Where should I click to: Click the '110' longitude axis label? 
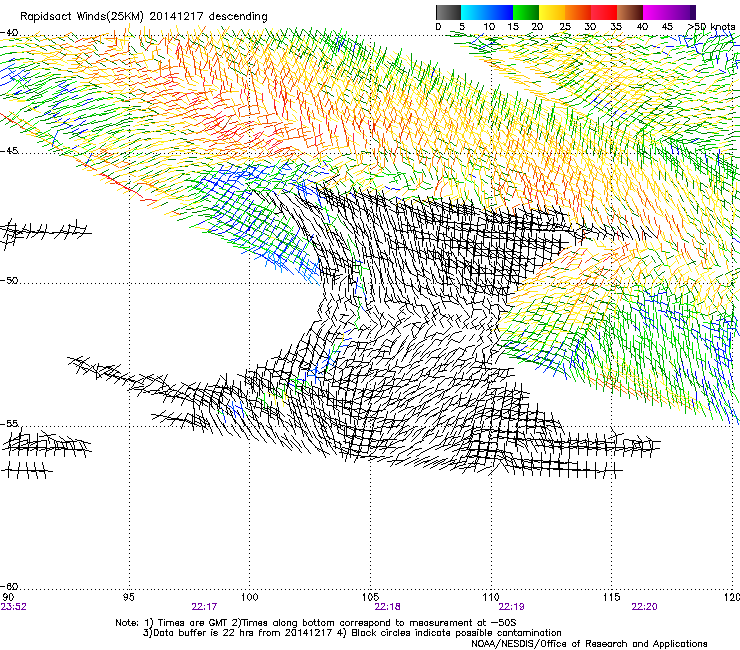coord(491,597)
